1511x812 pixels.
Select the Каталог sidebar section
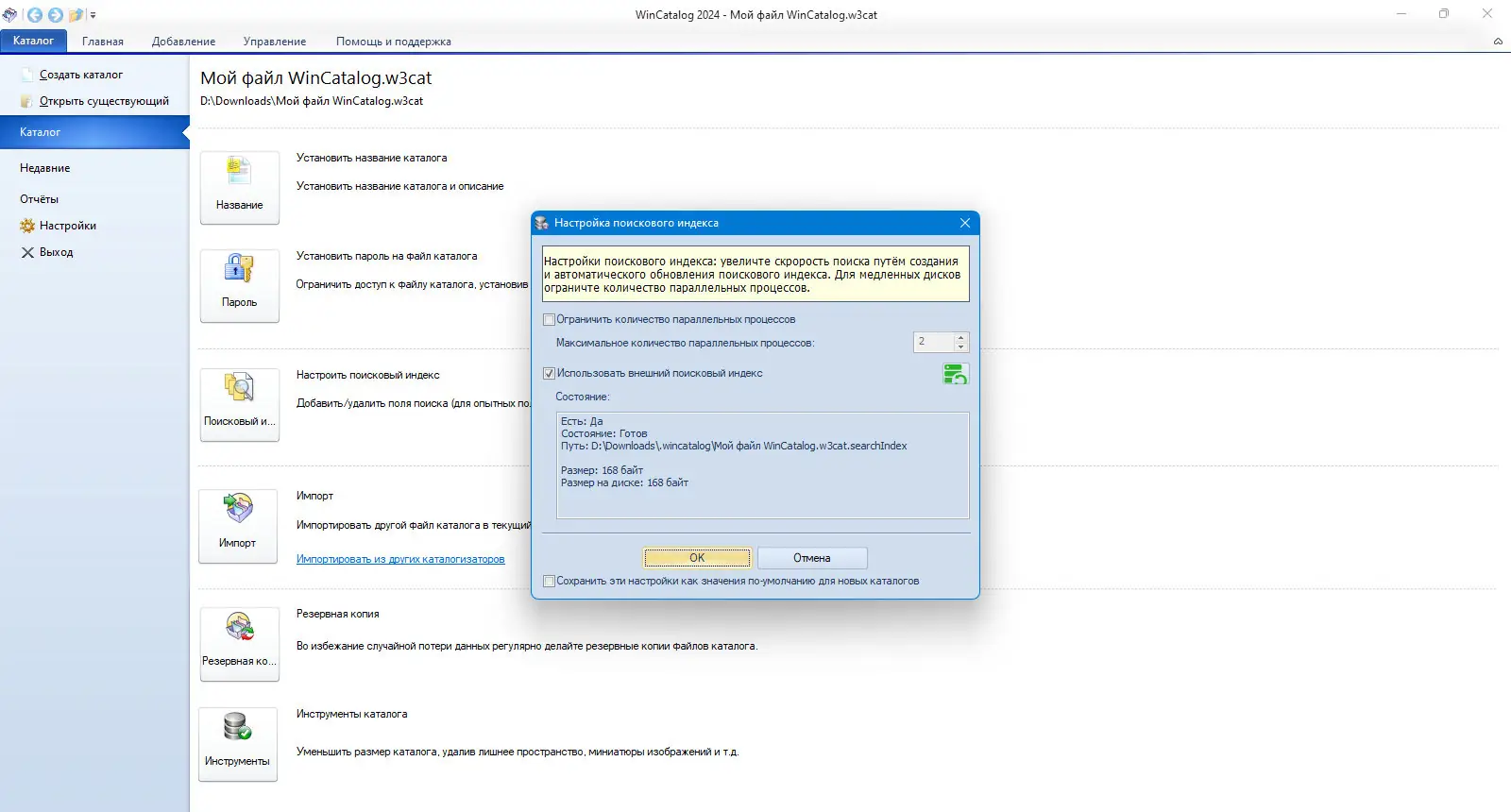[x=94, y=132]
